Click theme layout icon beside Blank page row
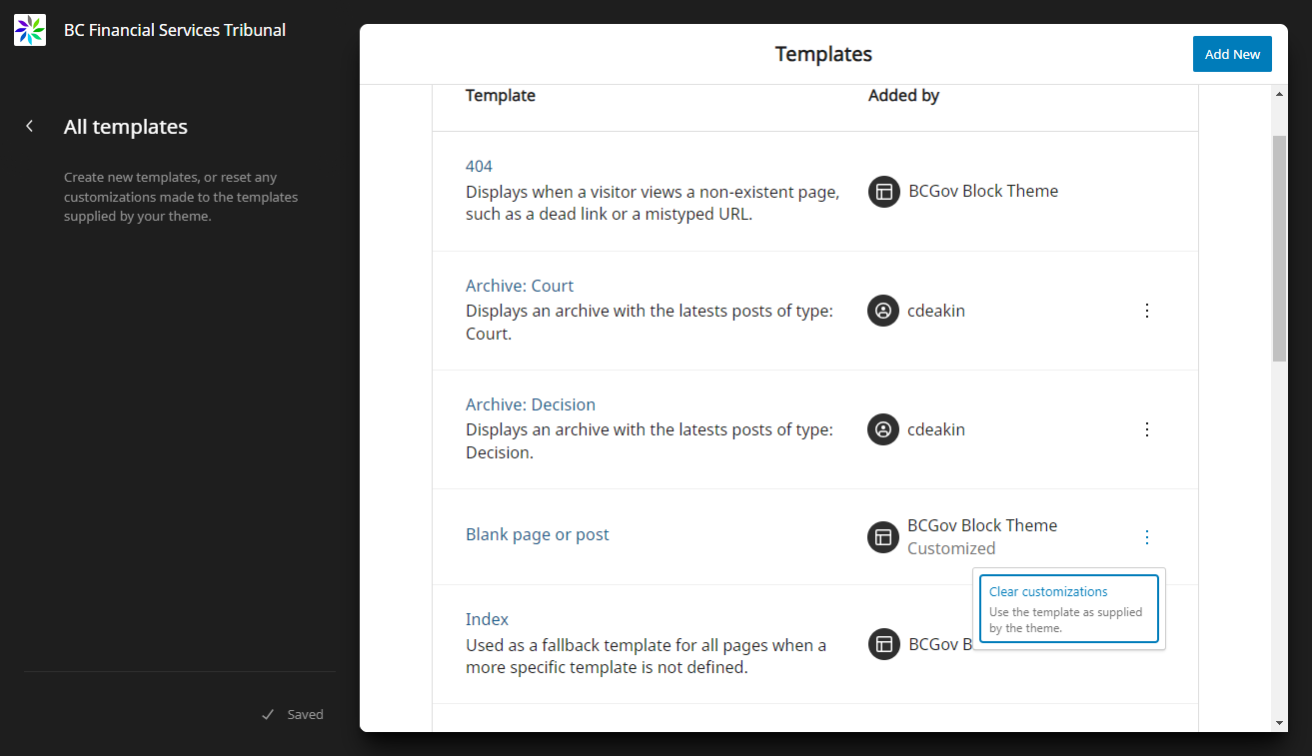This screenshot has height=756, width=1312. click(x=883, y=537)
